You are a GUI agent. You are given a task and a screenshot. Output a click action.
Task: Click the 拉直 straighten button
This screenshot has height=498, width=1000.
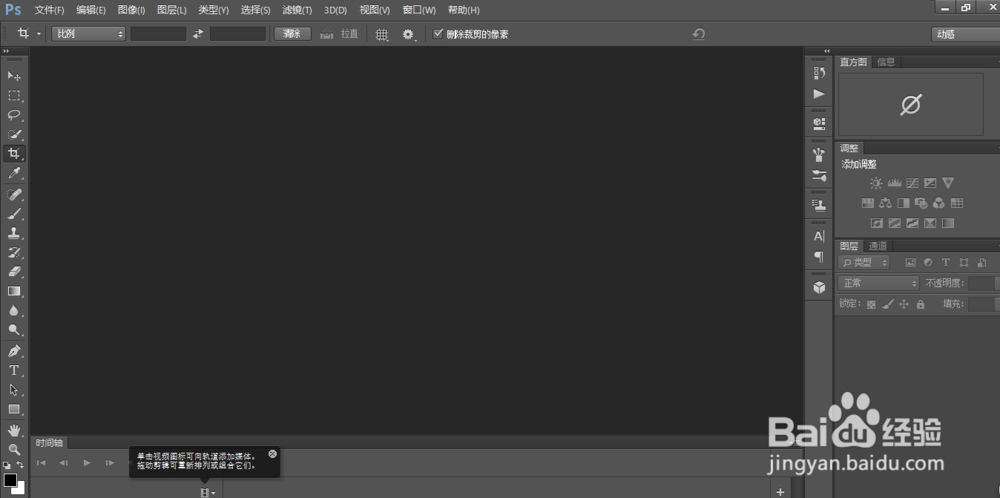tap(339, 34)
